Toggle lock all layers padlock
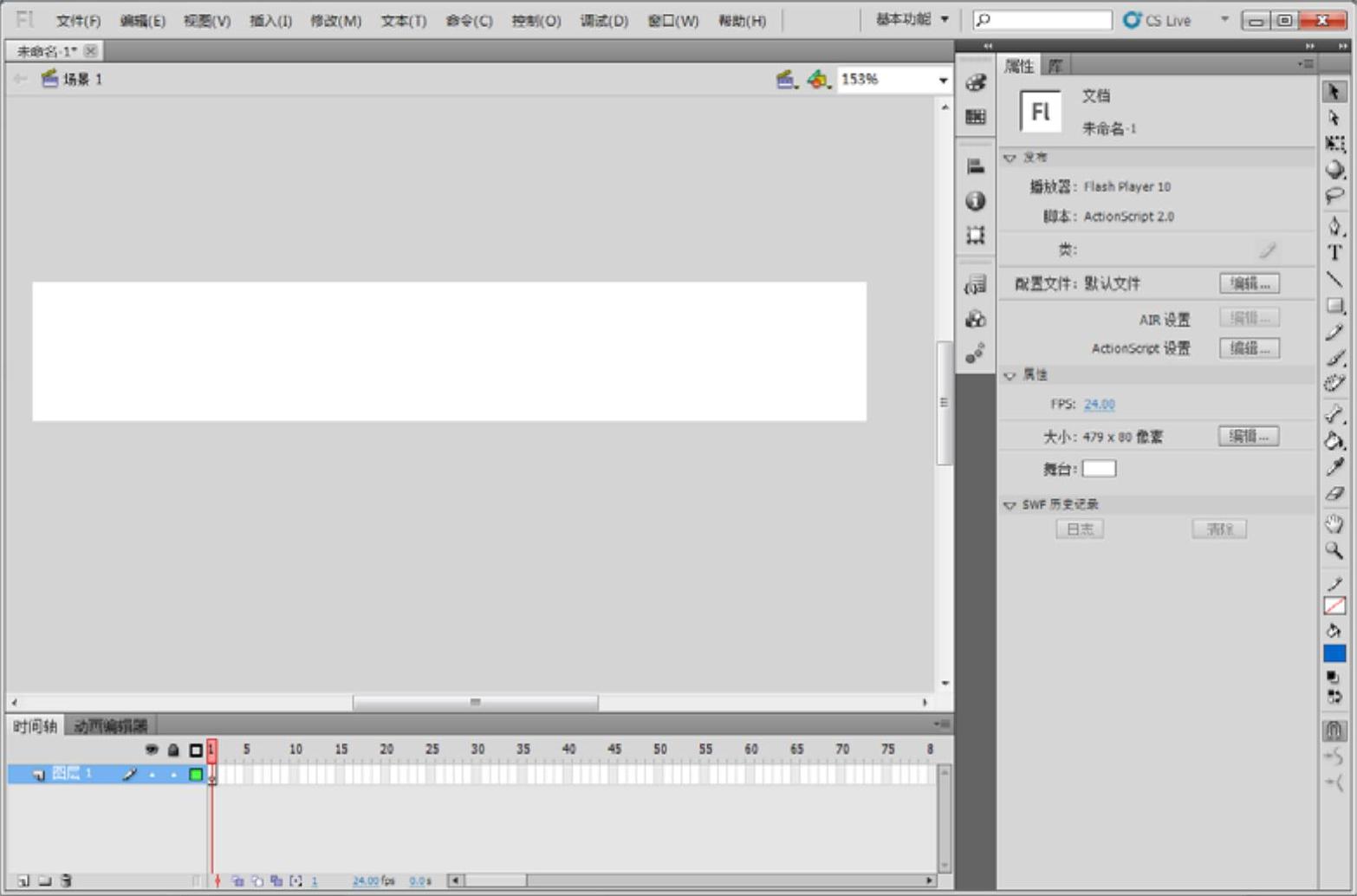This screenshot has width=1357, height=896. coord(173,750)
